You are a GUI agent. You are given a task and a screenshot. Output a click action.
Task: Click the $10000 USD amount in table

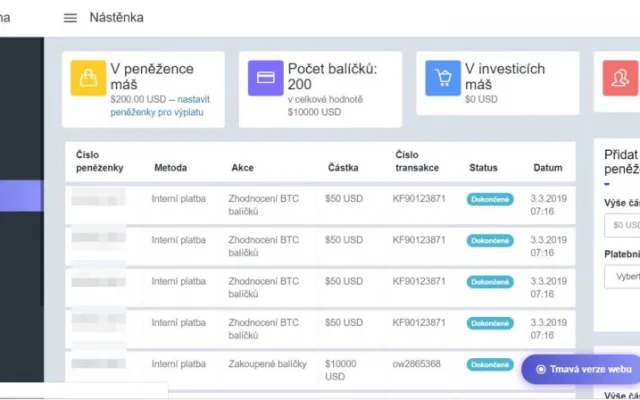pos(341,370)
